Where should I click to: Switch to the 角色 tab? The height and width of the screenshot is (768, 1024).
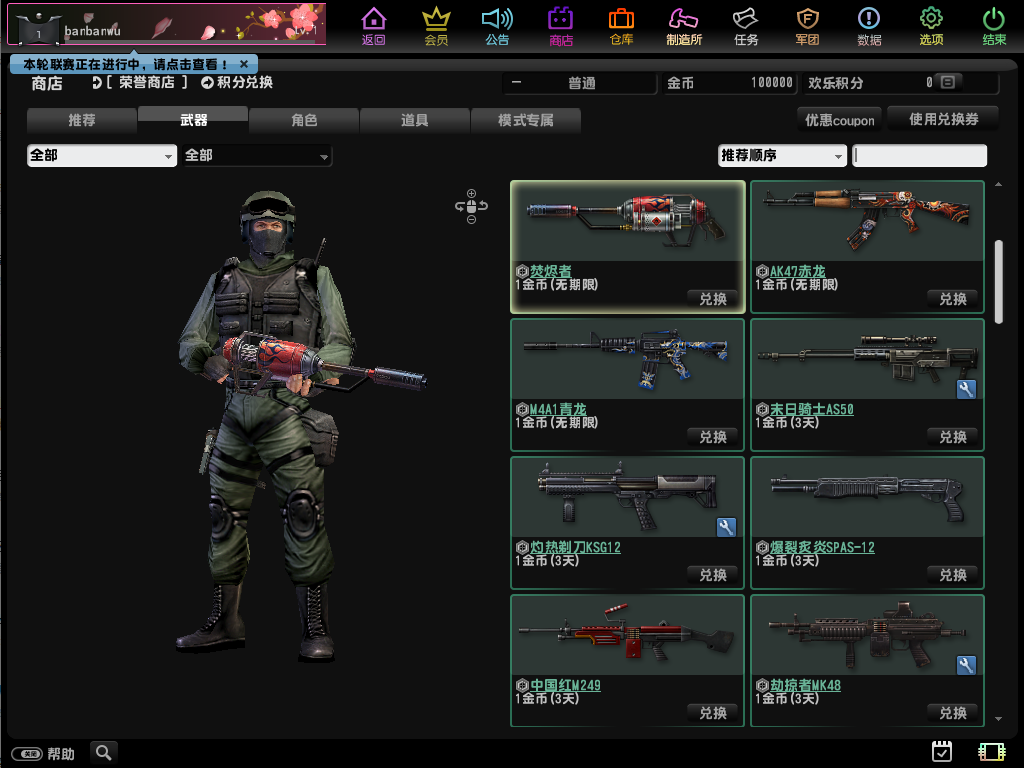click(x=304, y=121)
